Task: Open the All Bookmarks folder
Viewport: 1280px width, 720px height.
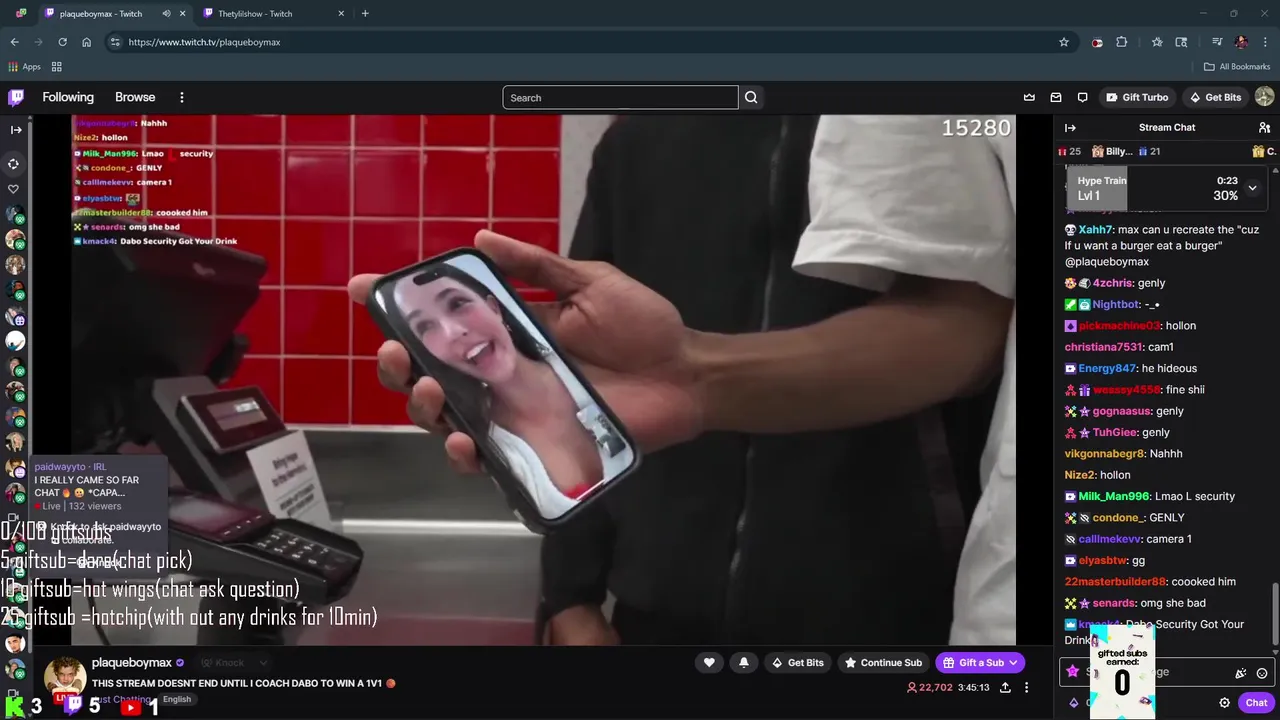Action: pos(1237,67)
